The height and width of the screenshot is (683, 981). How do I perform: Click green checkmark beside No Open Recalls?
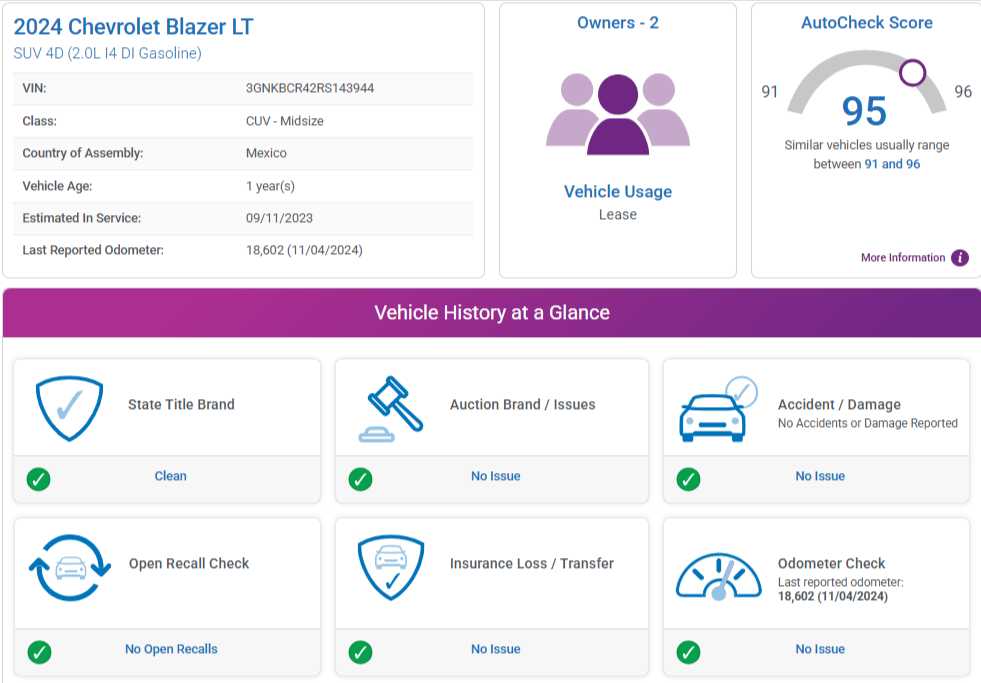tap(38, 652)
